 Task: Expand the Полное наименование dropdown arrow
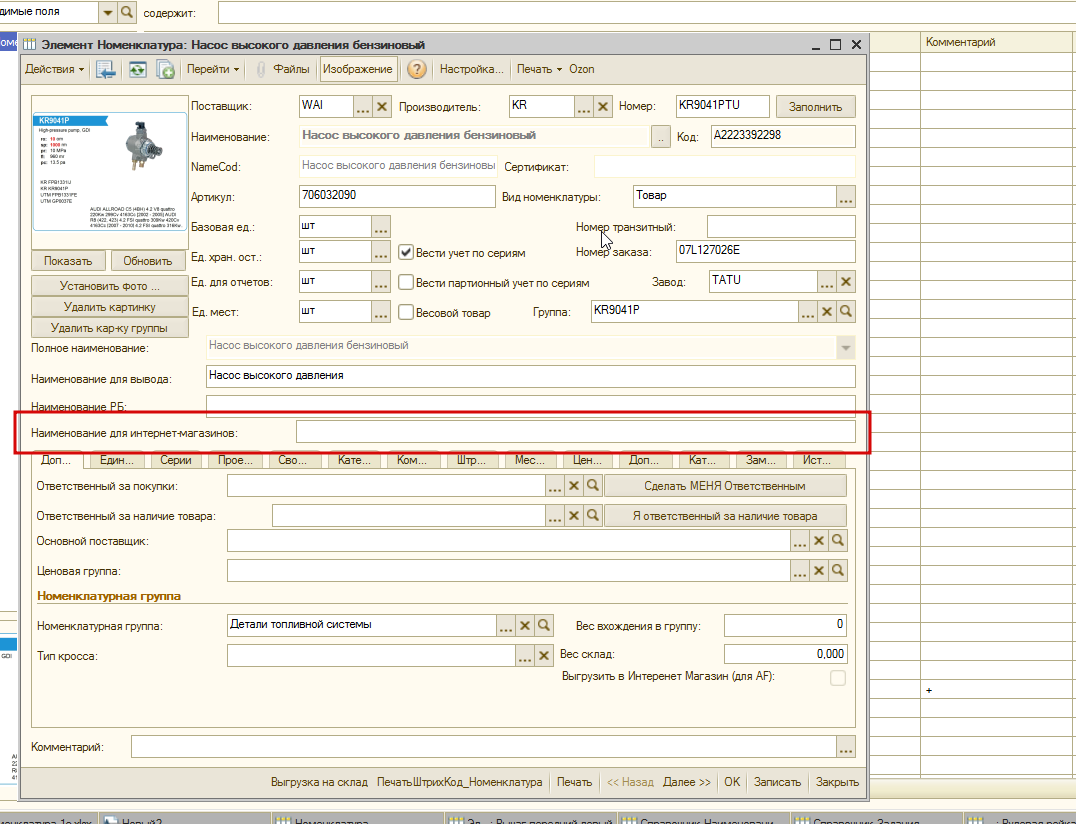coord(846,348)
